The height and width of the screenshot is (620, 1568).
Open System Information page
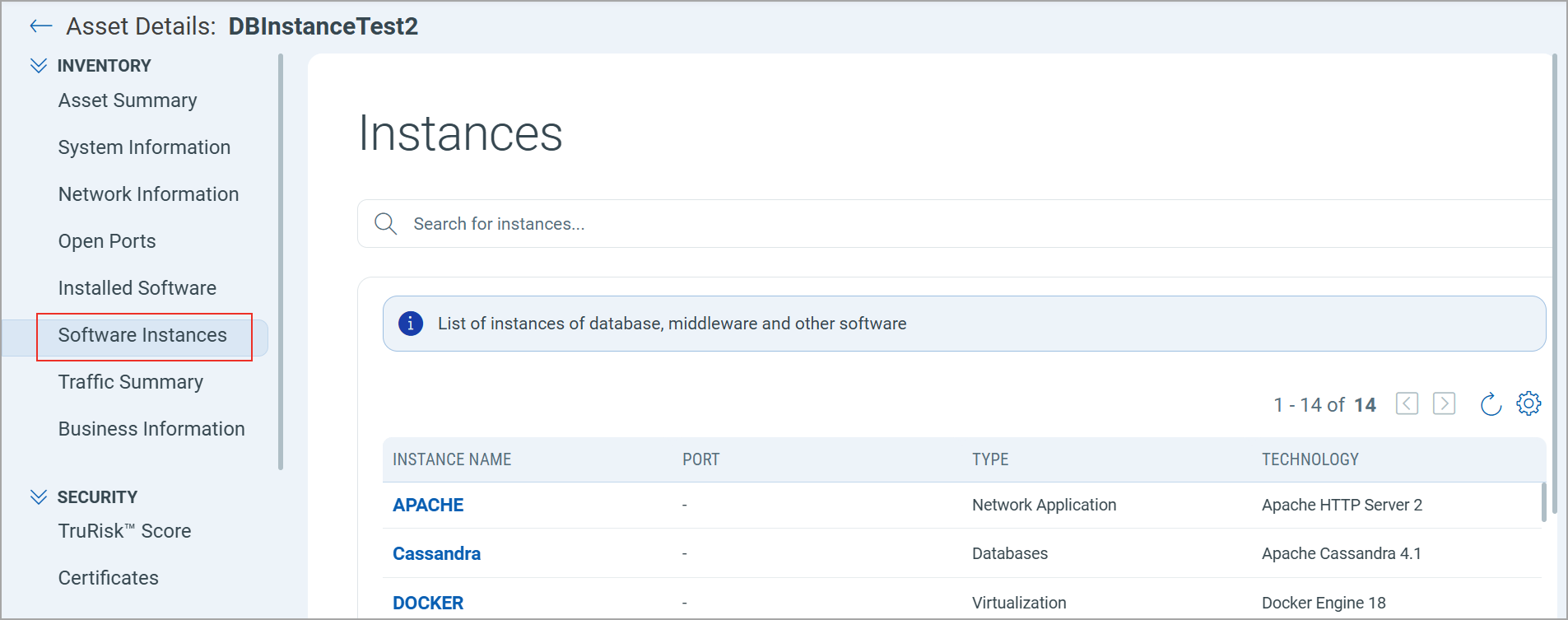pyautogui.click(x=144, y=147)
